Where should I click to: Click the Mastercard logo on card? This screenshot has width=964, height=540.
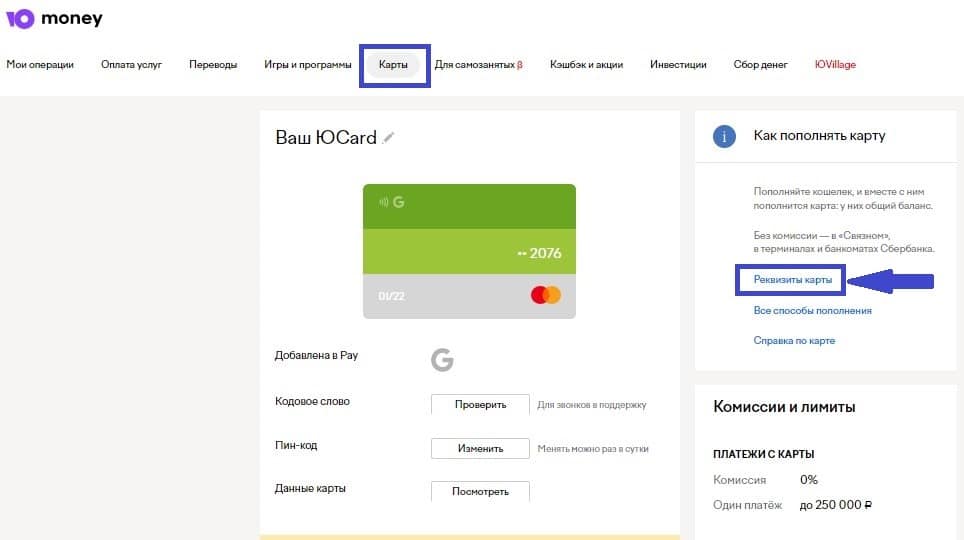(546, 295)
